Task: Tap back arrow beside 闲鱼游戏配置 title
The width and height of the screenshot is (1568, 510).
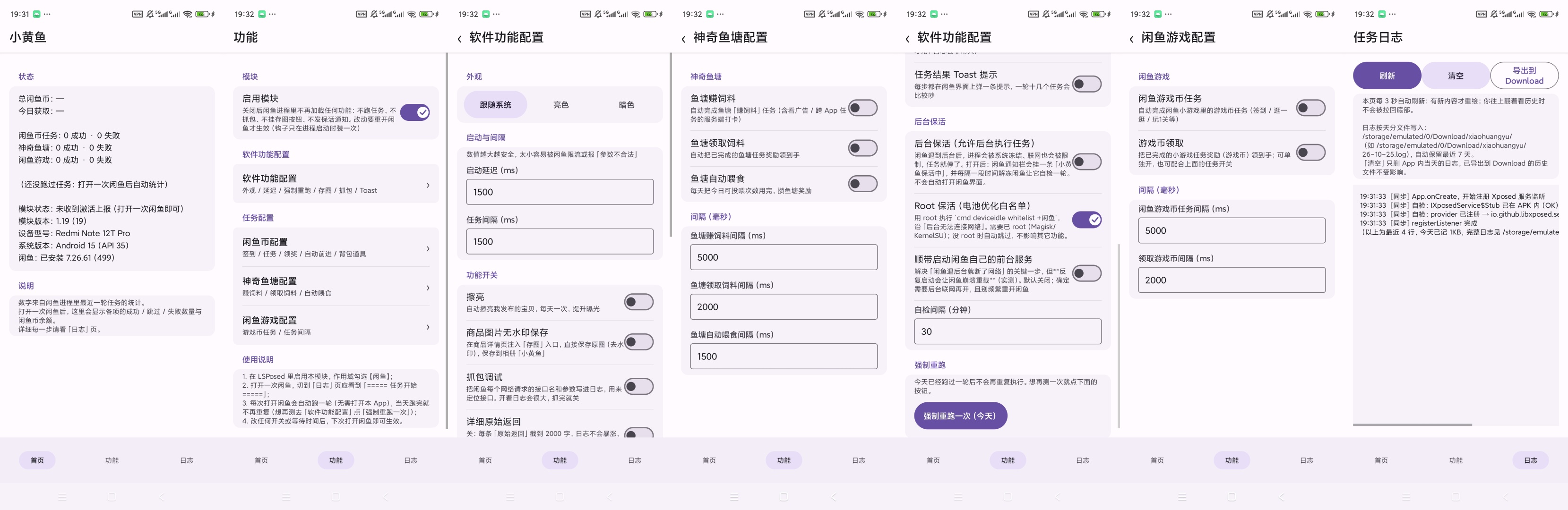Action: (1131, 39)
